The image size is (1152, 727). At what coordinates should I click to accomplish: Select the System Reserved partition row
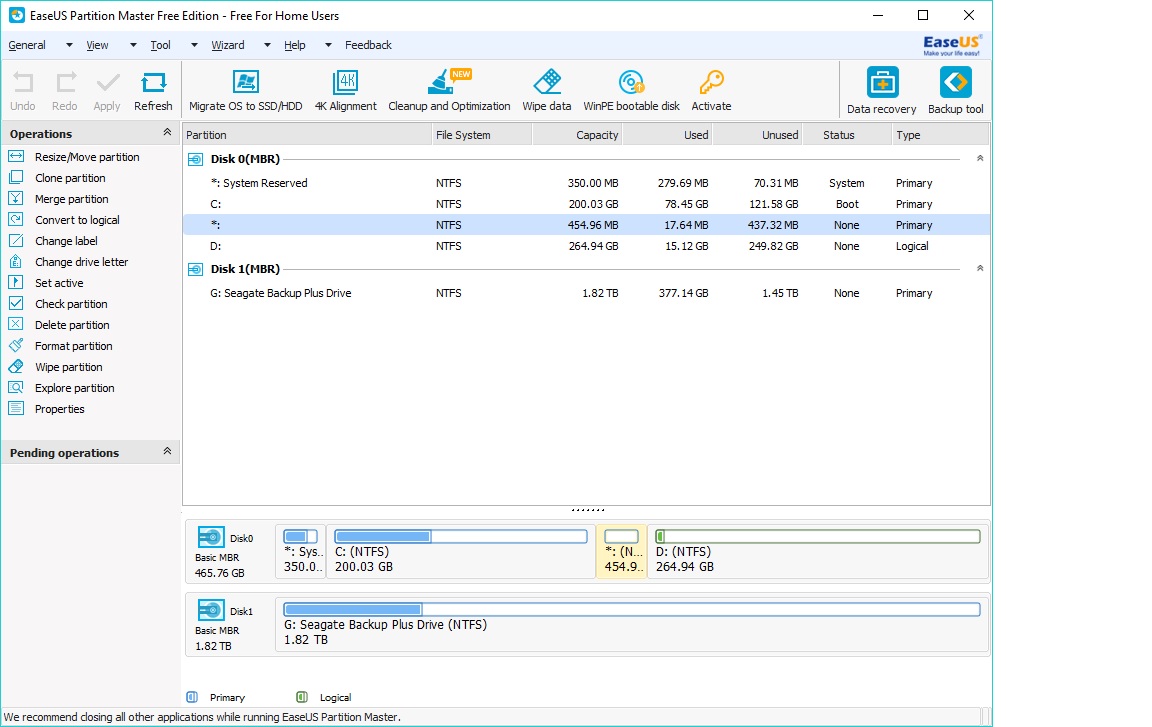[x=586, y=183]
